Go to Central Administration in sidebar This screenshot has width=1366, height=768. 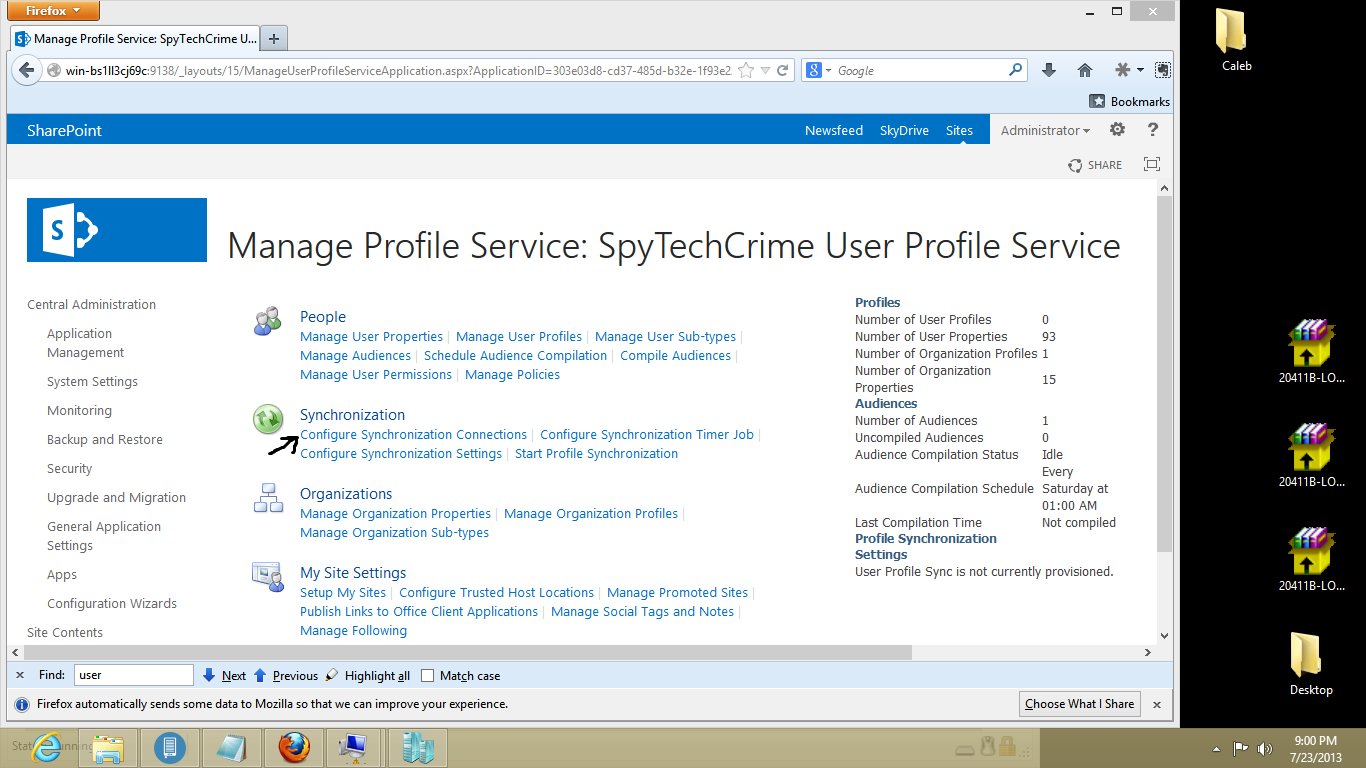[91, 304]
